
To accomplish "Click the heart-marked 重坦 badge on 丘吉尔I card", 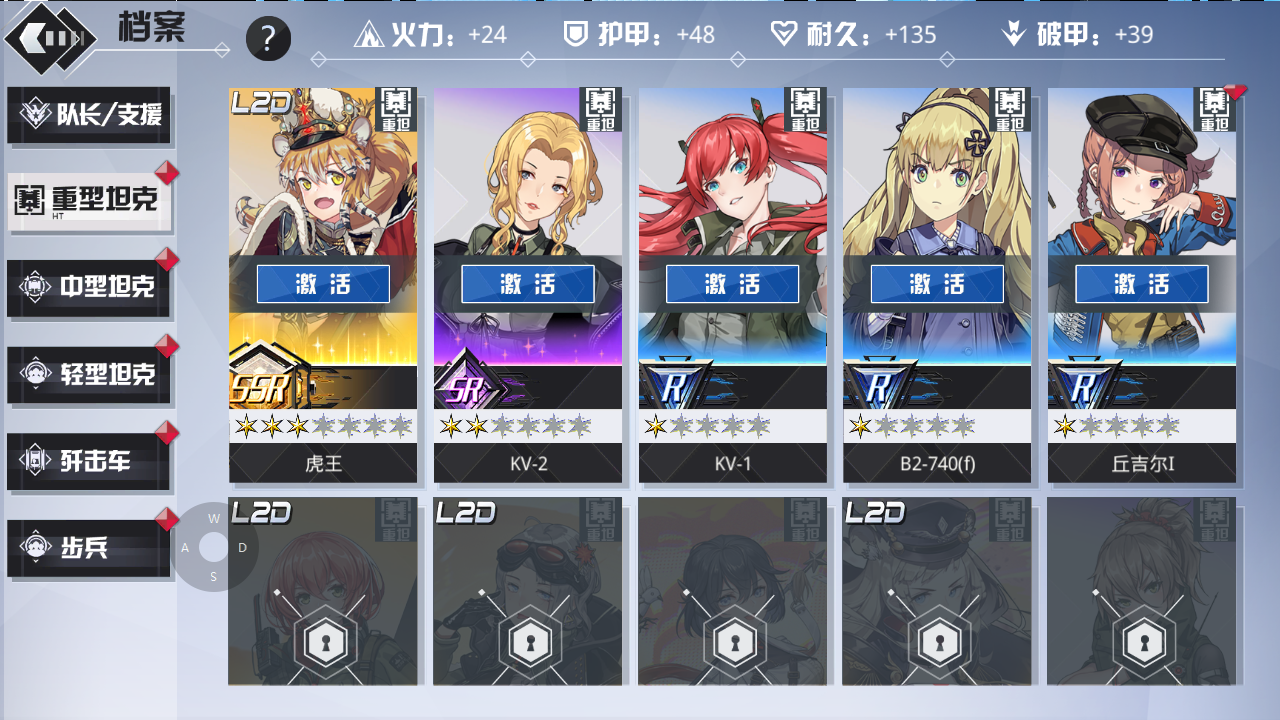I will click(x=1215, y=109).
